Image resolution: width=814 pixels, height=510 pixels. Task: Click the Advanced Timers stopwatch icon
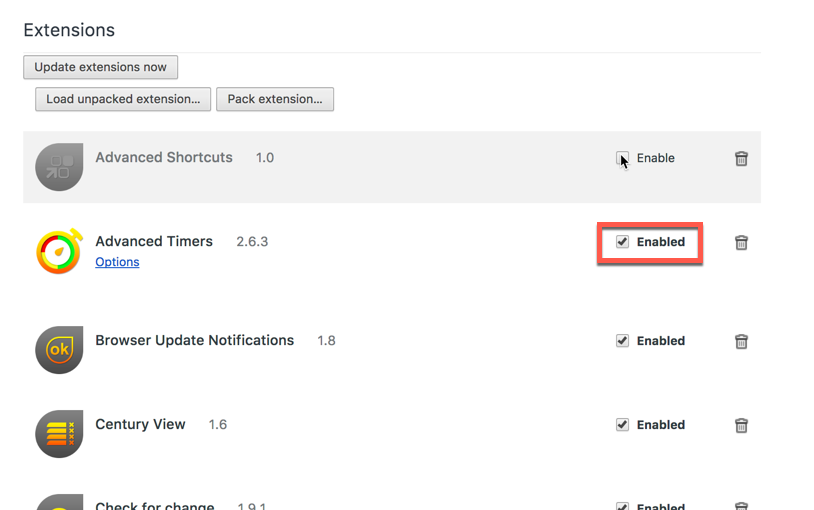(x=59, y=251)
